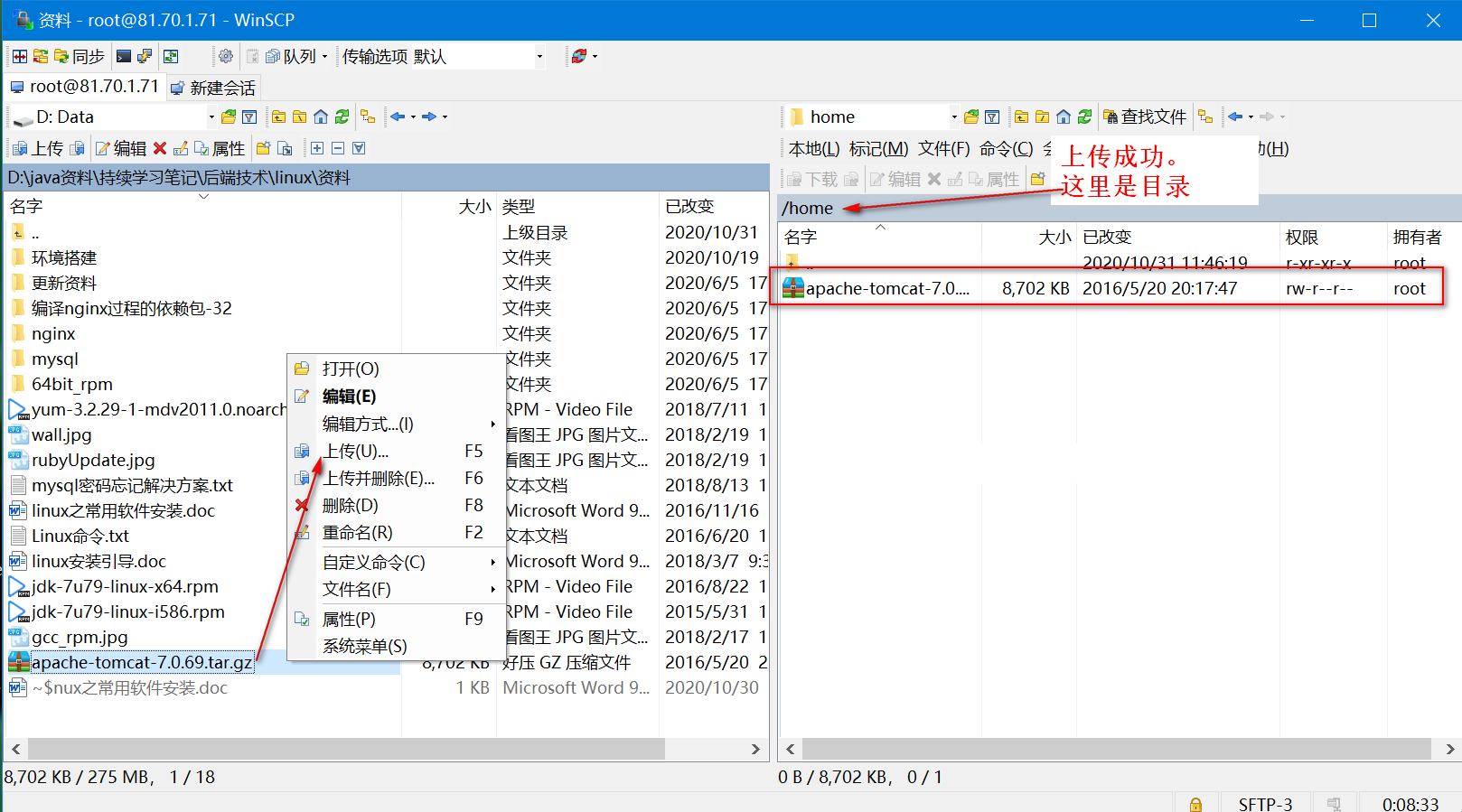Click the local panel back arrow

point(398,117)
